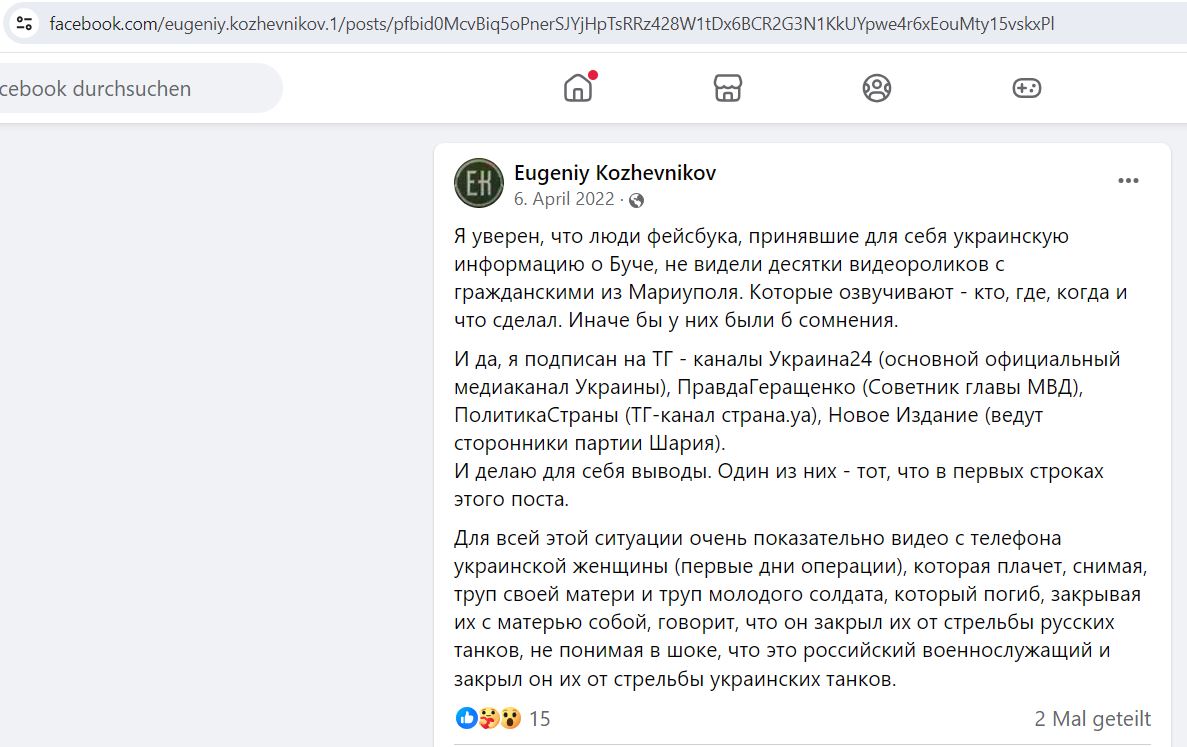Click the Care reaction emoji icon
The width and height of the screenshot is (1187, 747).
click(x=489, y=717)
